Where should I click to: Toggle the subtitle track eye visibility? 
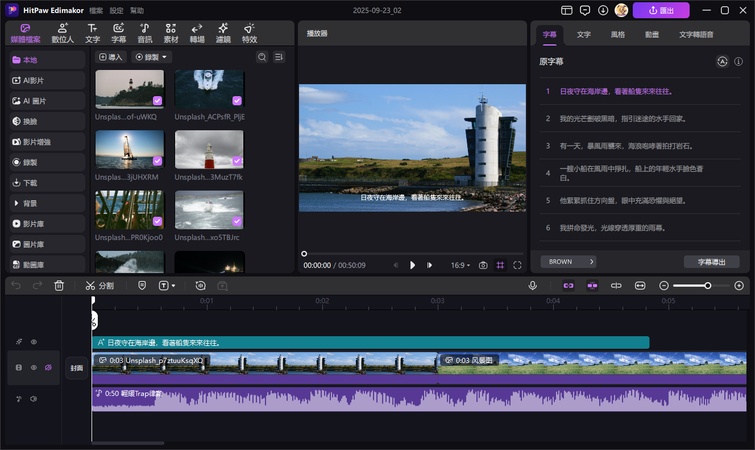click(x=34, y=342)
